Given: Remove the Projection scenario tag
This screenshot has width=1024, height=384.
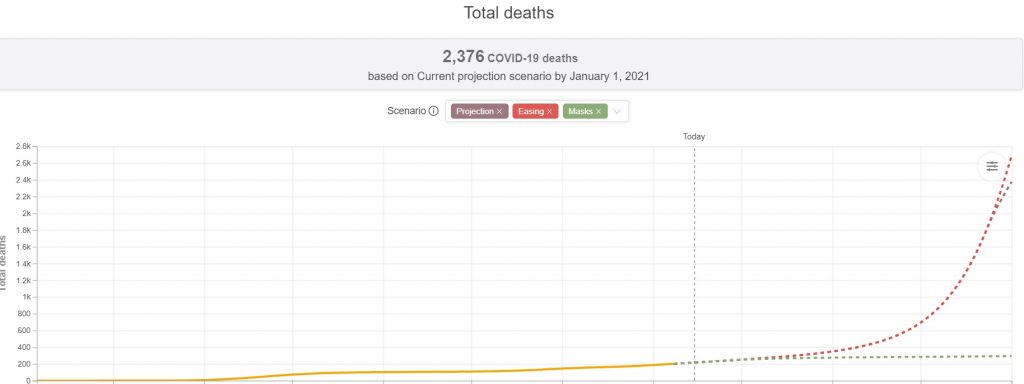Looking at the screenshot, I should click(499, 112).
